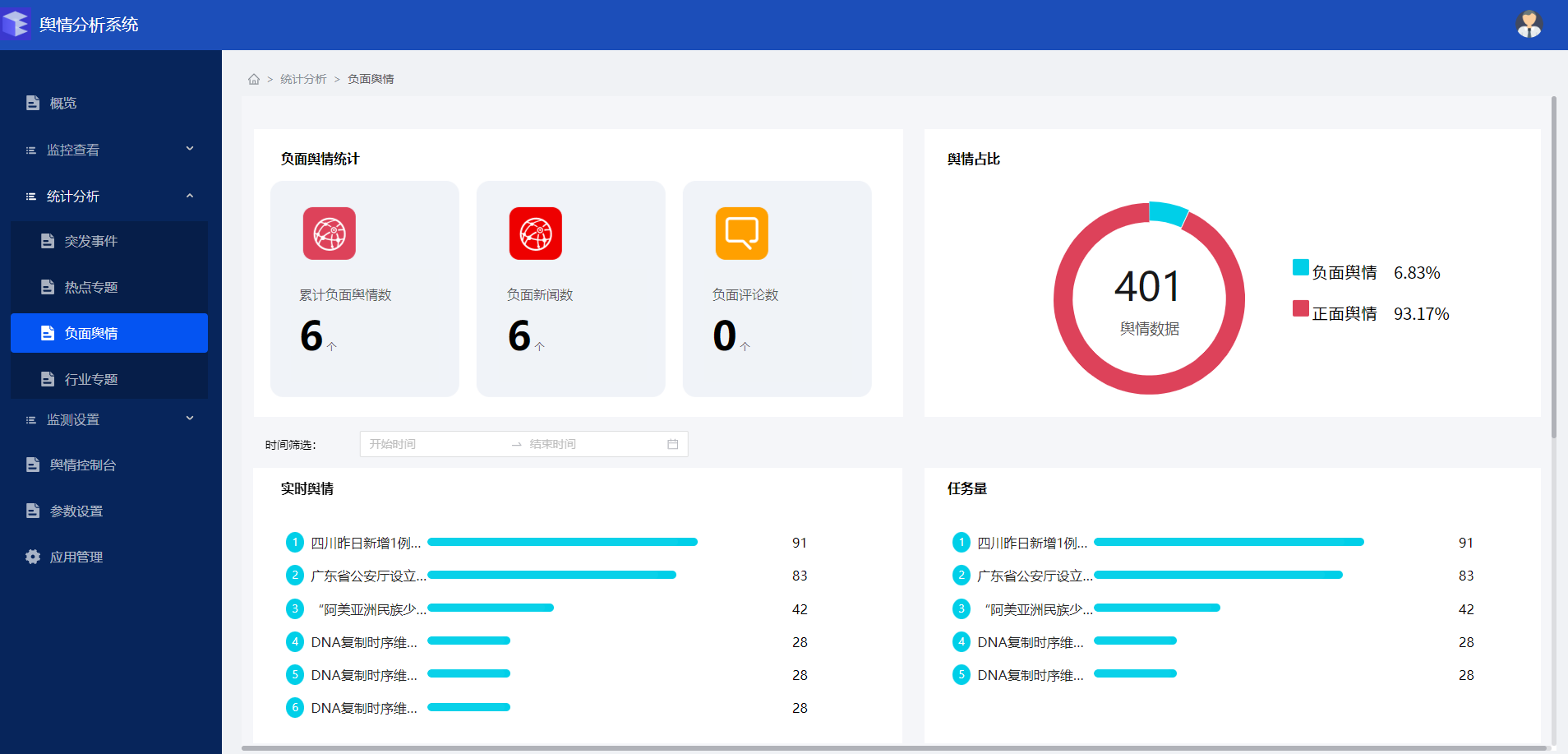The height and width of the screenshot is (754, 1568).
Task: Click the 舆情分析系统 title
Action: tap(89, 25)
